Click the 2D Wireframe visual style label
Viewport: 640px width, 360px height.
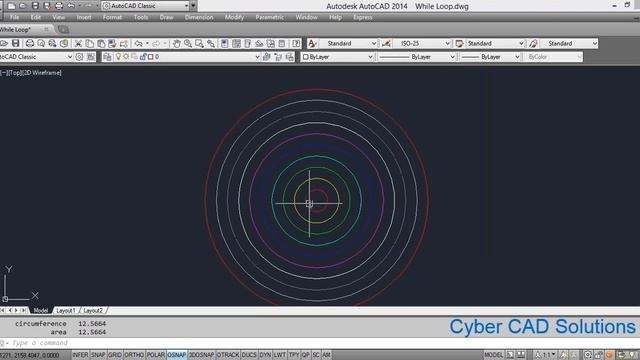tap(42, 73)
